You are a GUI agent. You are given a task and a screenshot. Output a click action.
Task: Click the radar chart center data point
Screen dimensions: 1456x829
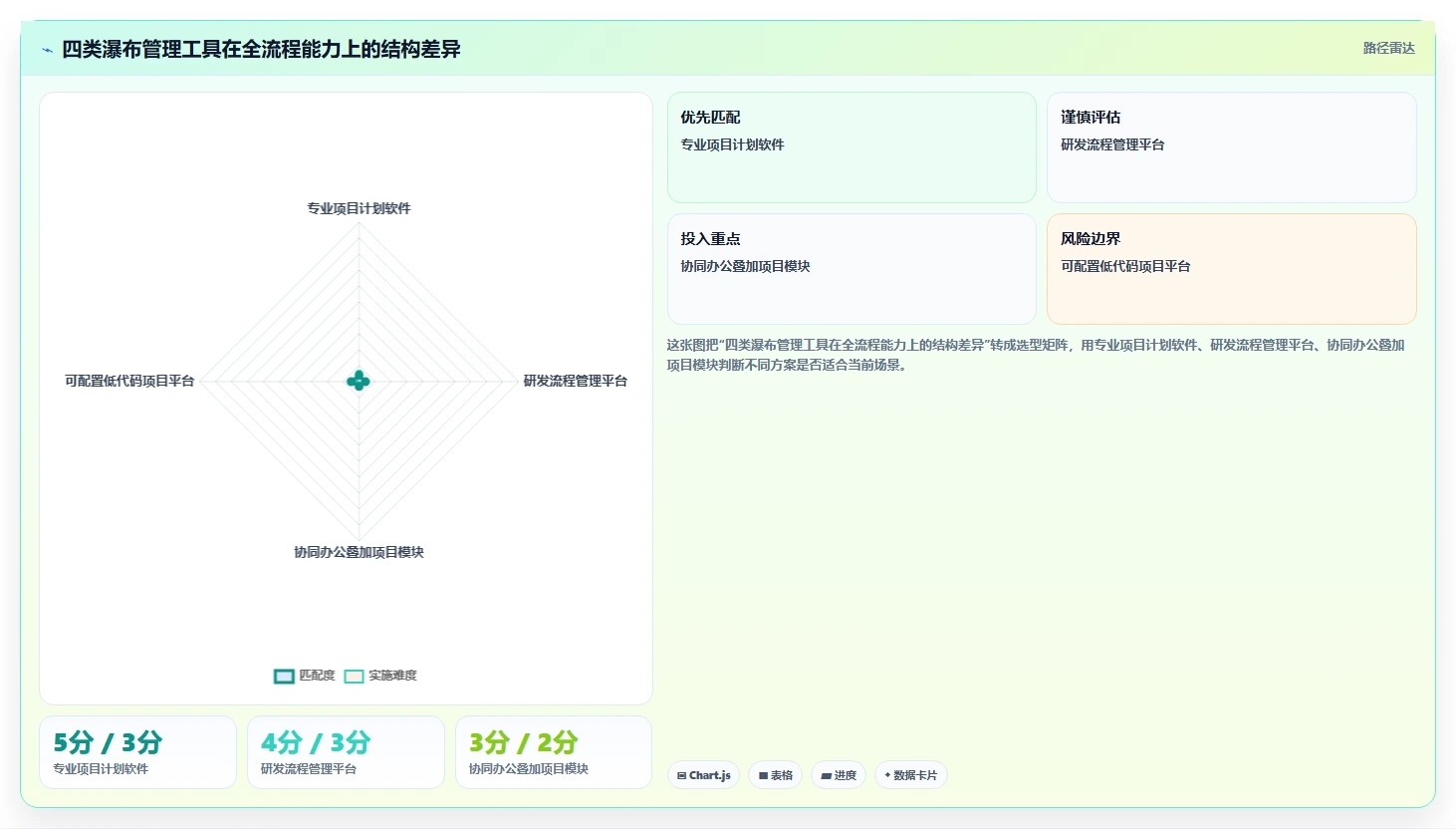[x=359, y=381]
